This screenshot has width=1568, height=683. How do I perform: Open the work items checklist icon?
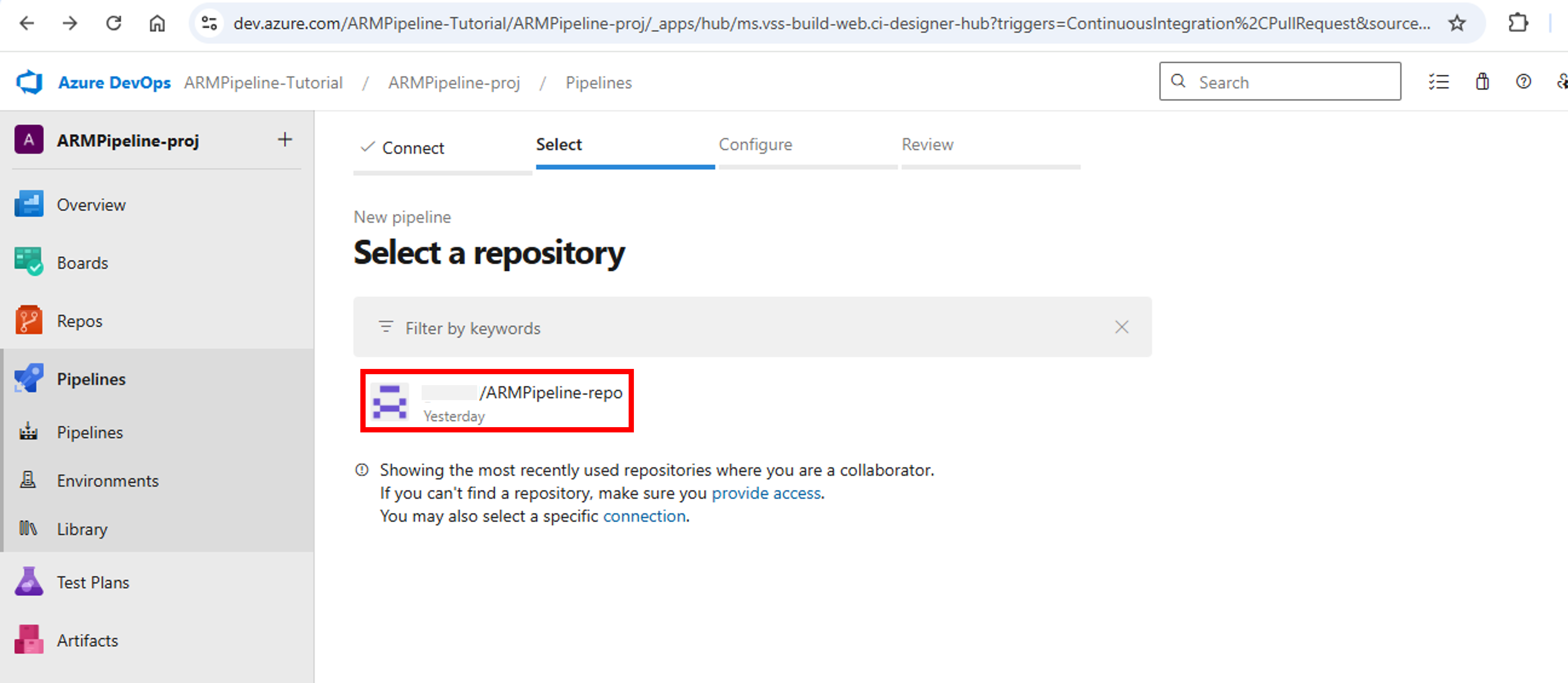(x=1439, y=82)
